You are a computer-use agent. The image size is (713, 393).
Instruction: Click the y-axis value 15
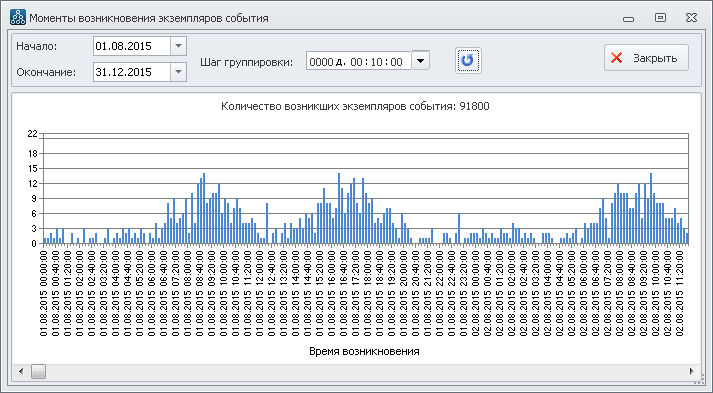click(x=32, y=169)
